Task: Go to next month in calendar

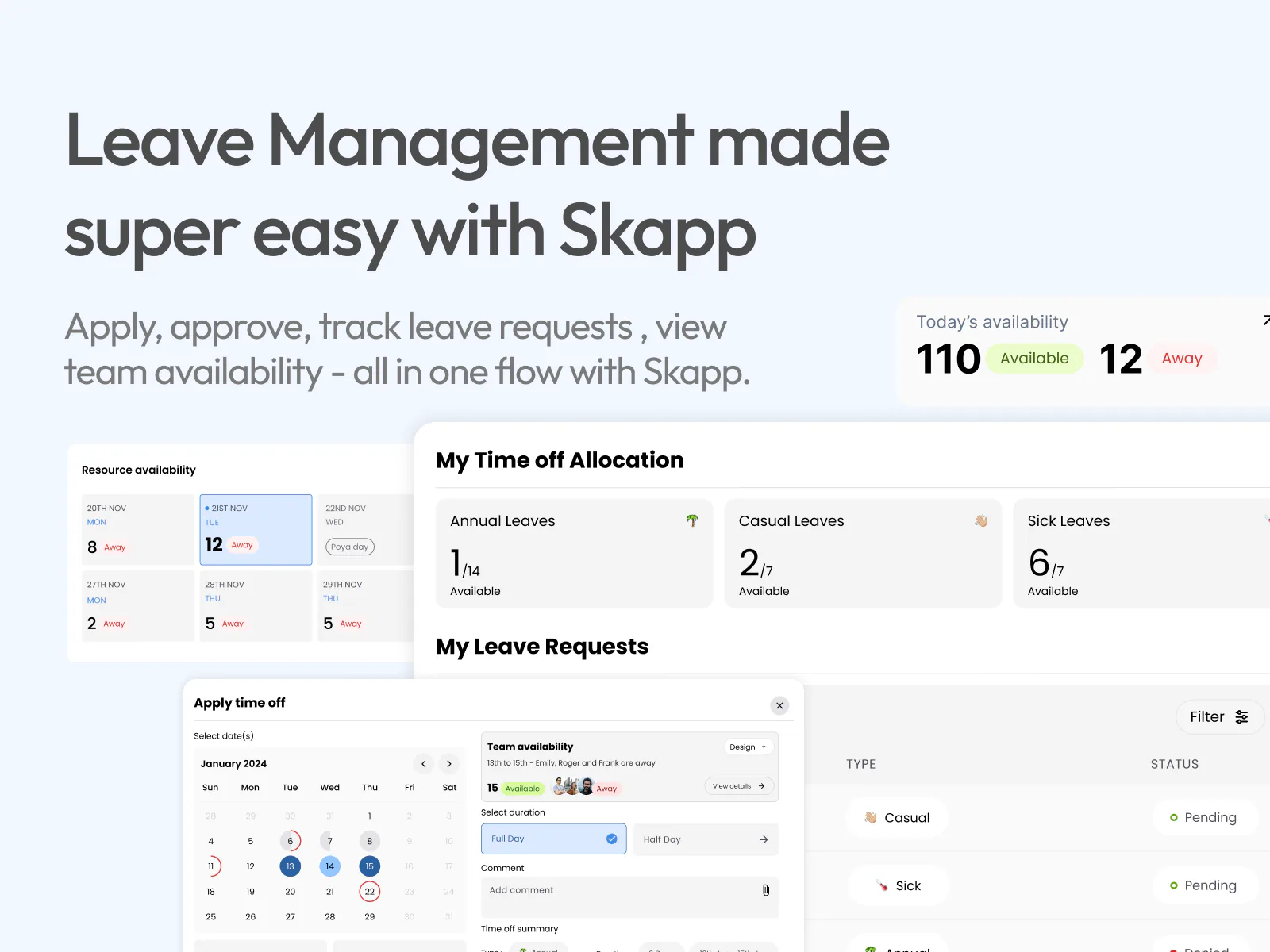Action: point(449,763)
